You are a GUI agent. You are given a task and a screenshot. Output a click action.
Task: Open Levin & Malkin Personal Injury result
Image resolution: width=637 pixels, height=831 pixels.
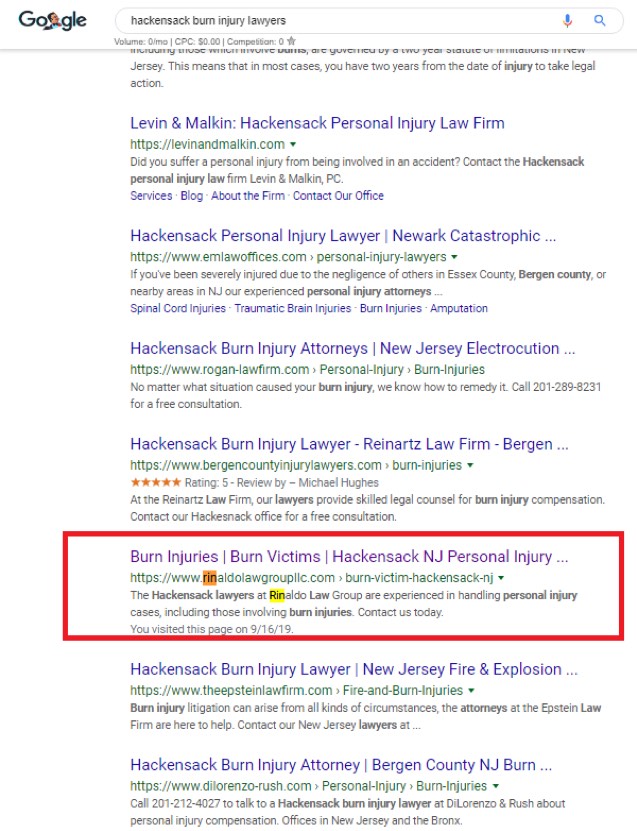317,123
